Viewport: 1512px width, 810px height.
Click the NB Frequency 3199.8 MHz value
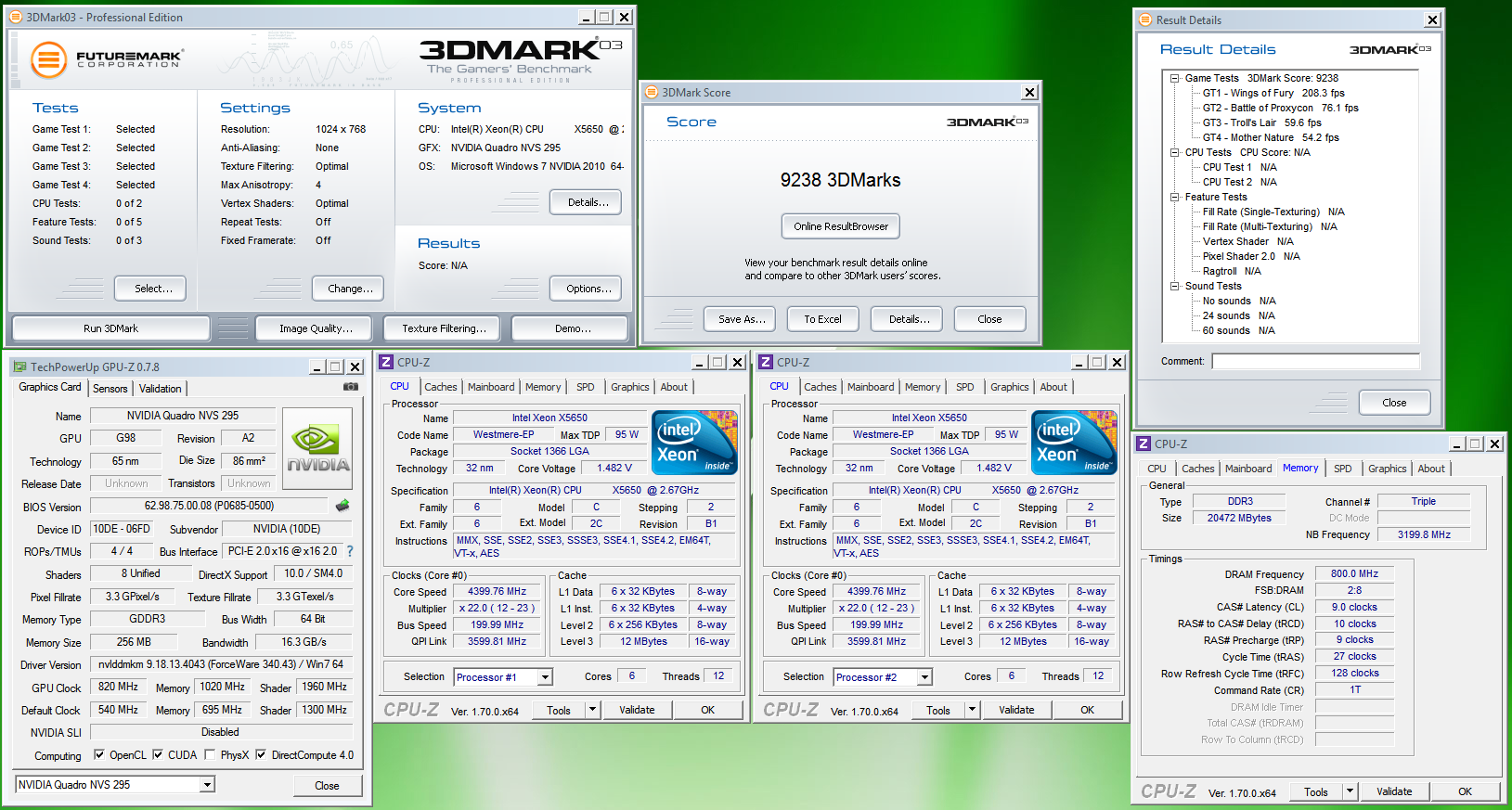1424,534
